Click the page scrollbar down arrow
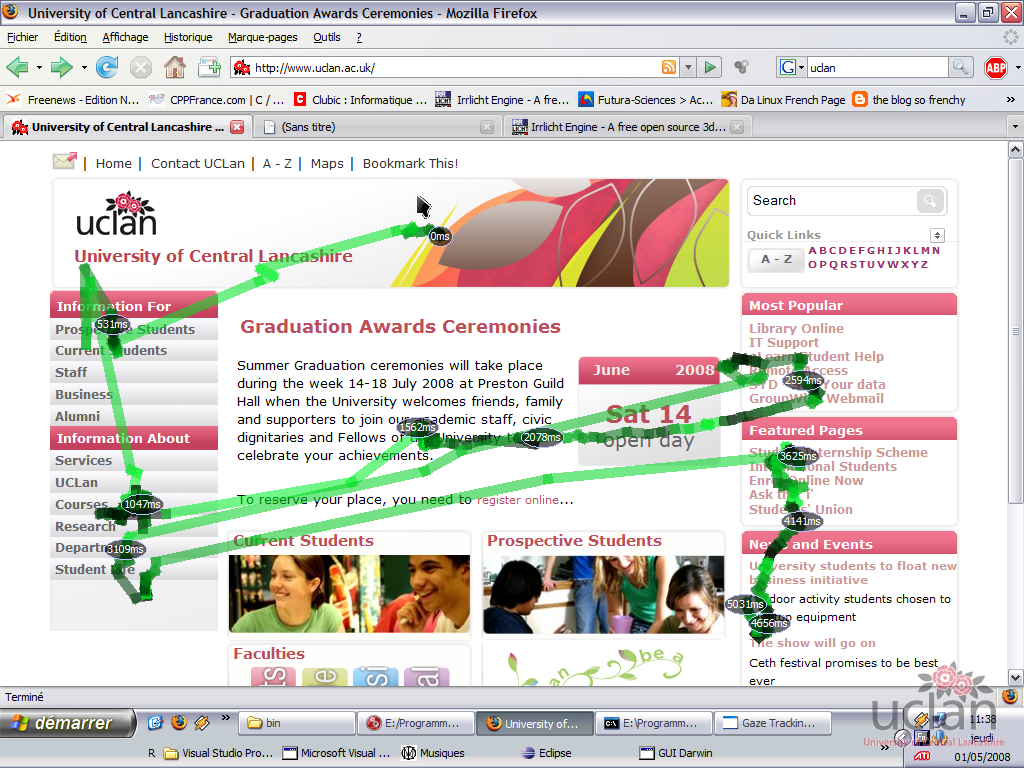The width and height of the screenshot is (1024, 768). pyautogui.click(x=1016, y=677)
